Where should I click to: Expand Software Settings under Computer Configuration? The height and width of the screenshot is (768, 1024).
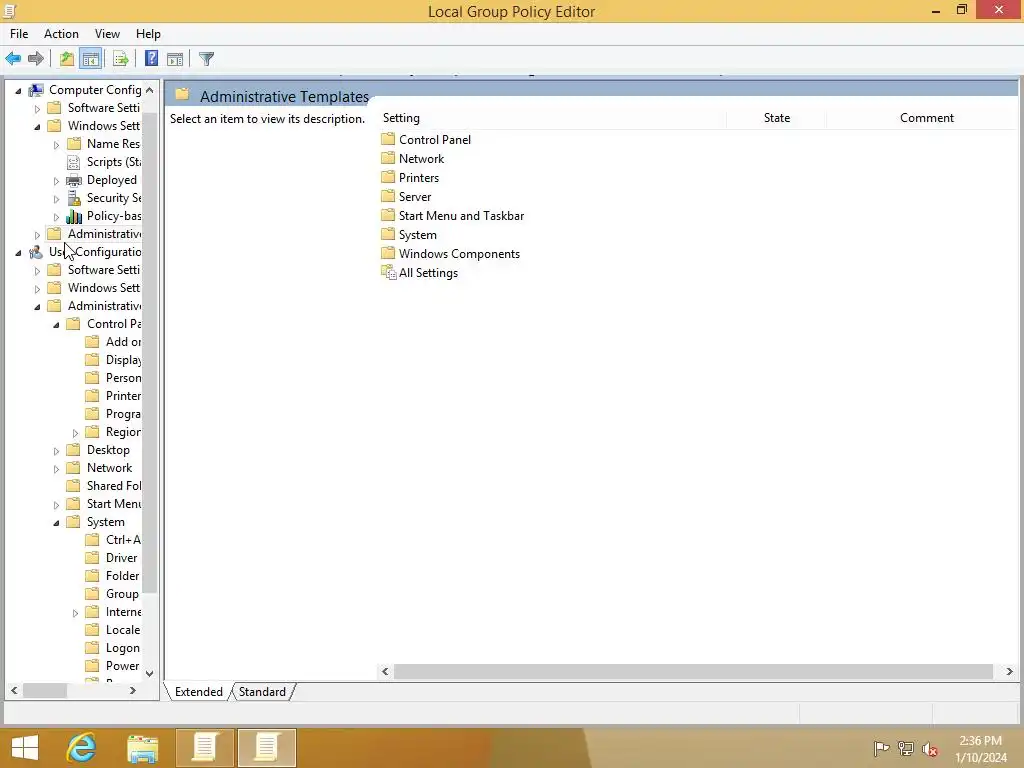(37, 108)
